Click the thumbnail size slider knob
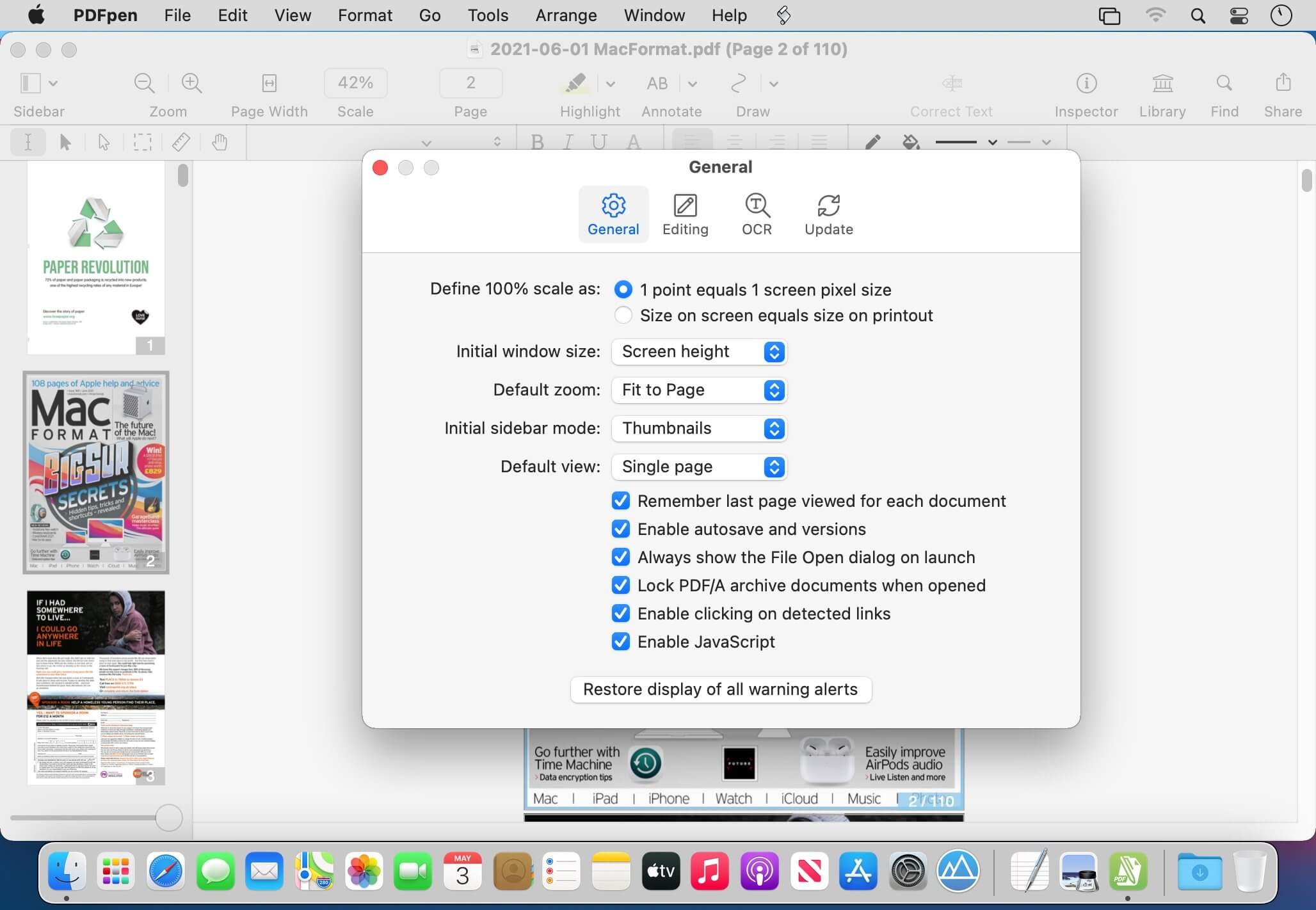Image resolution: width=1316 pixels, height=910 pixels. point(169,818)
